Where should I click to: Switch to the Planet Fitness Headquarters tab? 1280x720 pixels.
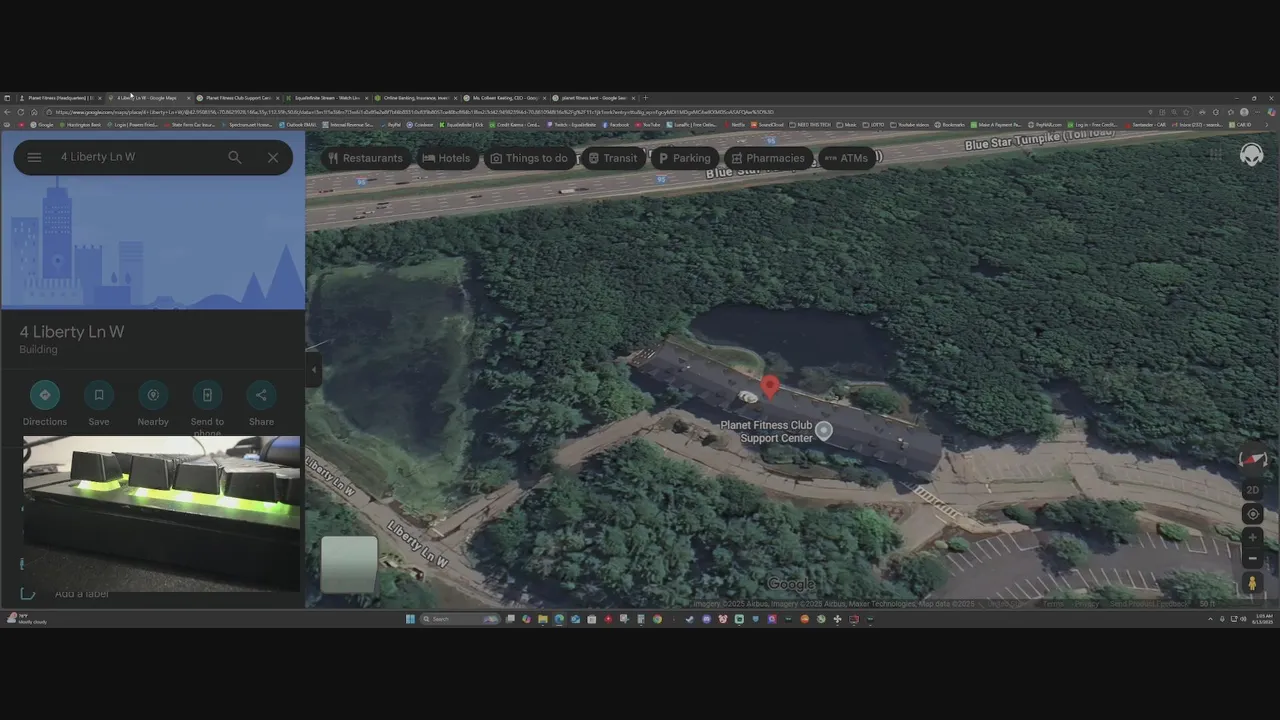tap(60, 98)
